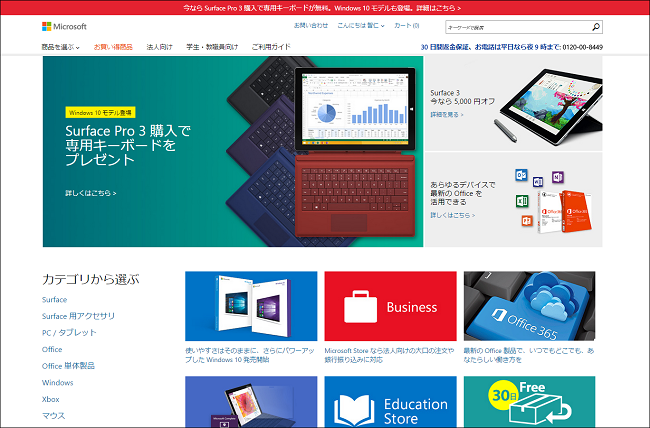
Task: Select PC / タブレット category link
Action: click(69, 333)
